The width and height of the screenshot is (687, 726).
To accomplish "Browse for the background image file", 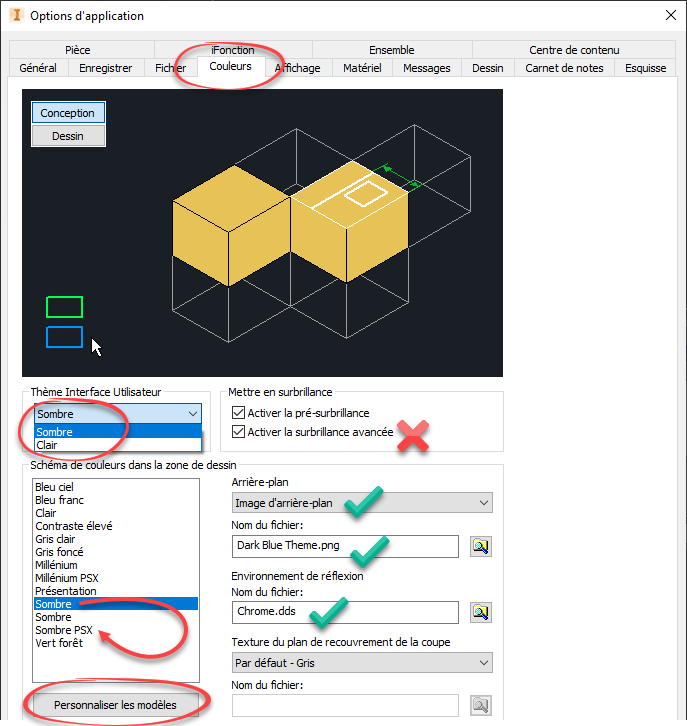I will pyautogui.click(x=481, y=546).
